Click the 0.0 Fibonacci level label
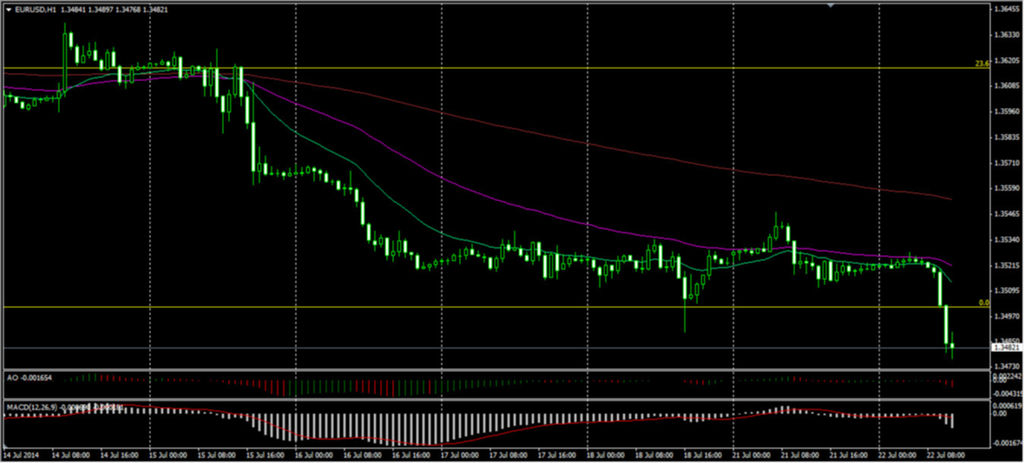The image size is (1024, 463). tap(983, 302)
